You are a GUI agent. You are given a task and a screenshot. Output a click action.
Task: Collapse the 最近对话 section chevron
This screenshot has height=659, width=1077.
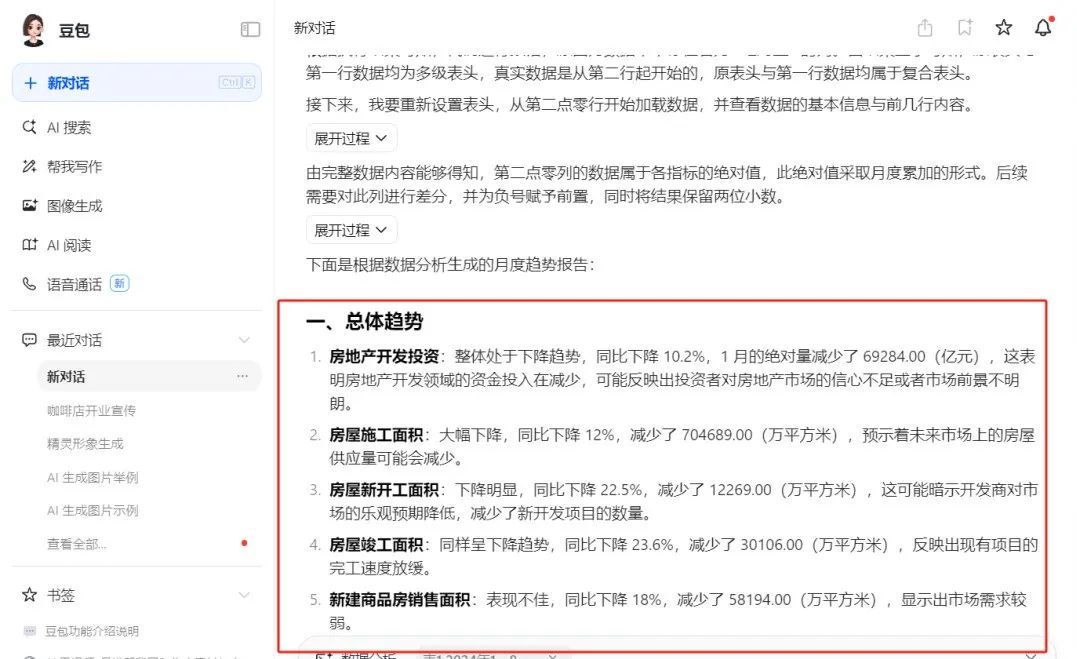(244, 340)
